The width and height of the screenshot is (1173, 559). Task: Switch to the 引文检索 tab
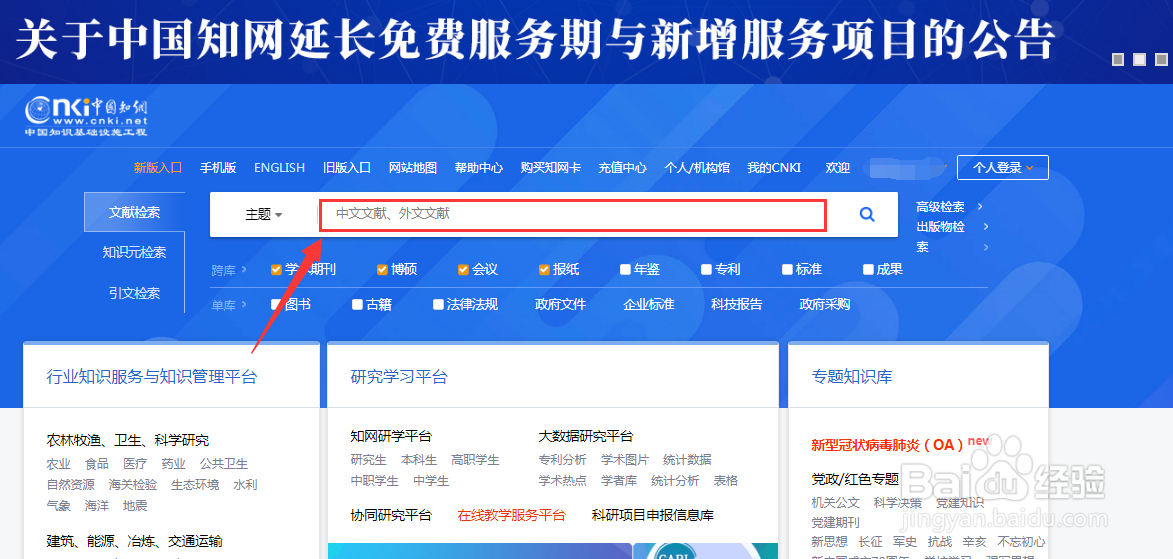(x=135, y=293)
